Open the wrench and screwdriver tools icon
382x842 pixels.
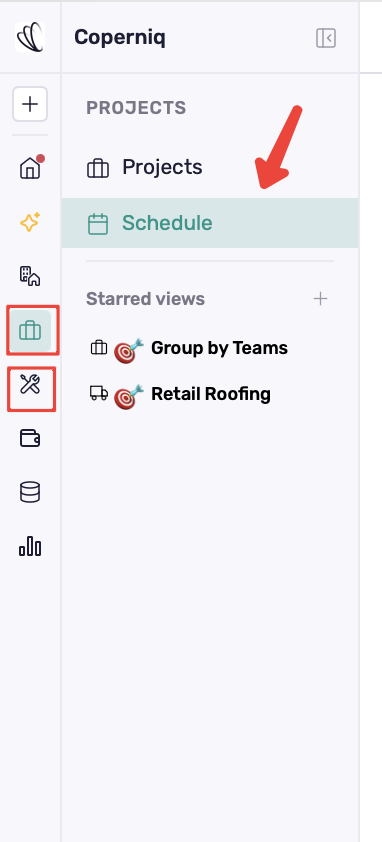click(x=30, y=384)
